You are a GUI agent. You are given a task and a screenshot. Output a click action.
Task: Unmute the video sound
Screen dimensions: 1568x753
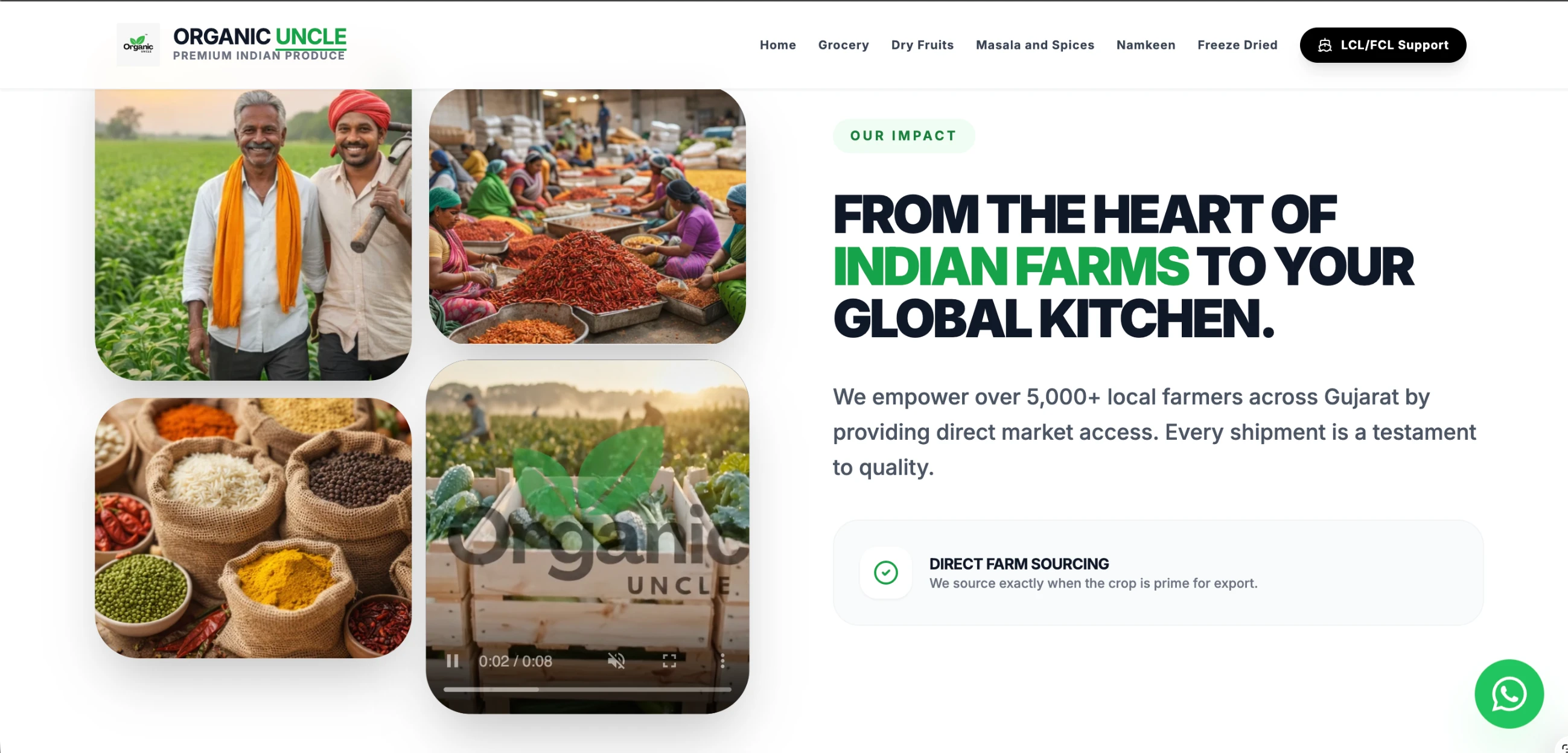tap(617, 661)
